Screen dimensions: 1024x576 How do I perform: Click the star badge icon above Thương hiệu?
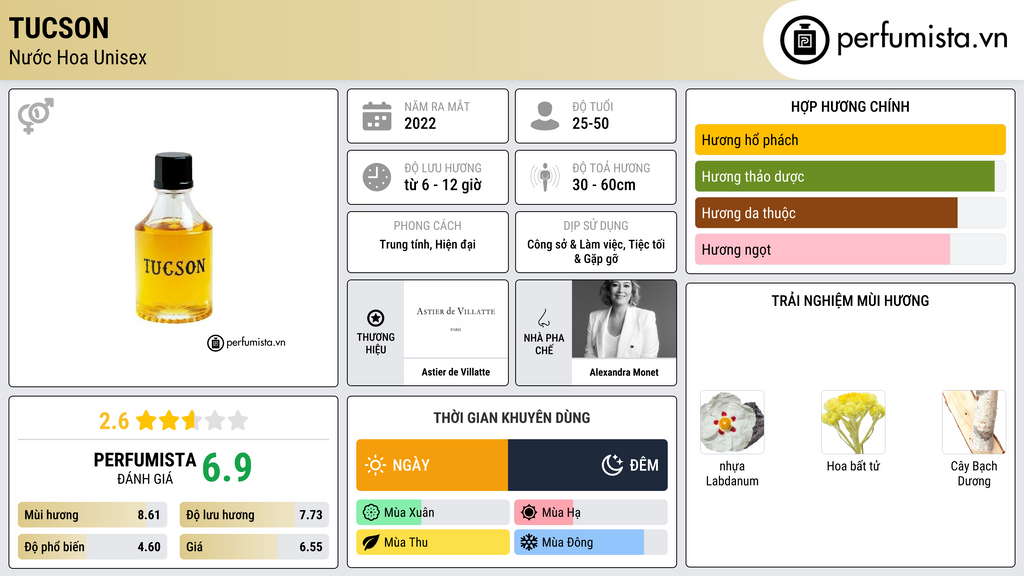(x=376, y=318)
